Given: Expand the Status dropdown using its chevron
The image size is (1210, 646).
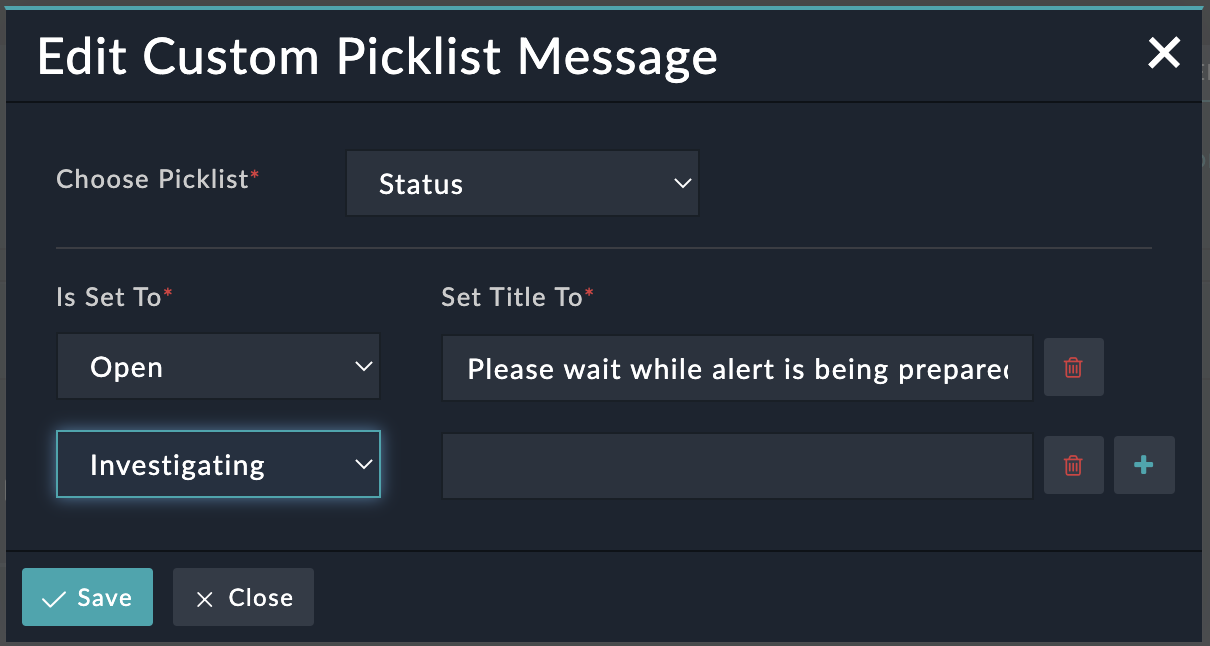Looking at the screenshot, I should 683,184.
